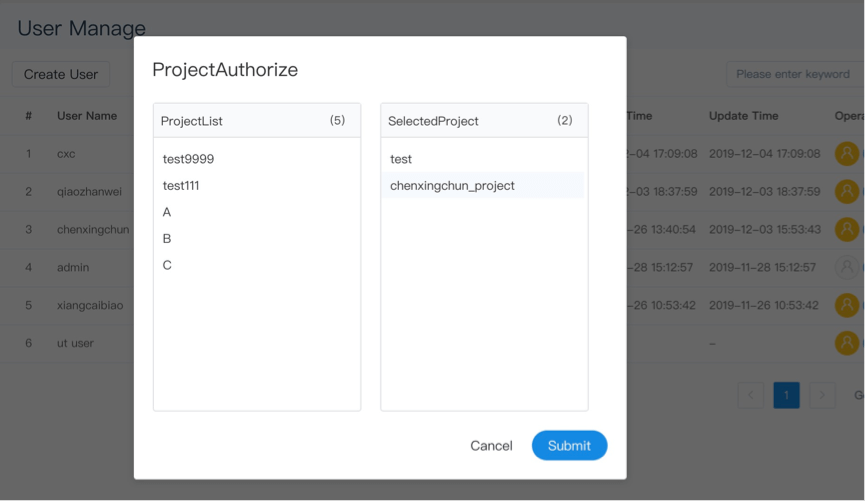The image size is (865, 501).
Task: Remove chenxingchun_project from SelectedProject
Action: pos(452,185)
